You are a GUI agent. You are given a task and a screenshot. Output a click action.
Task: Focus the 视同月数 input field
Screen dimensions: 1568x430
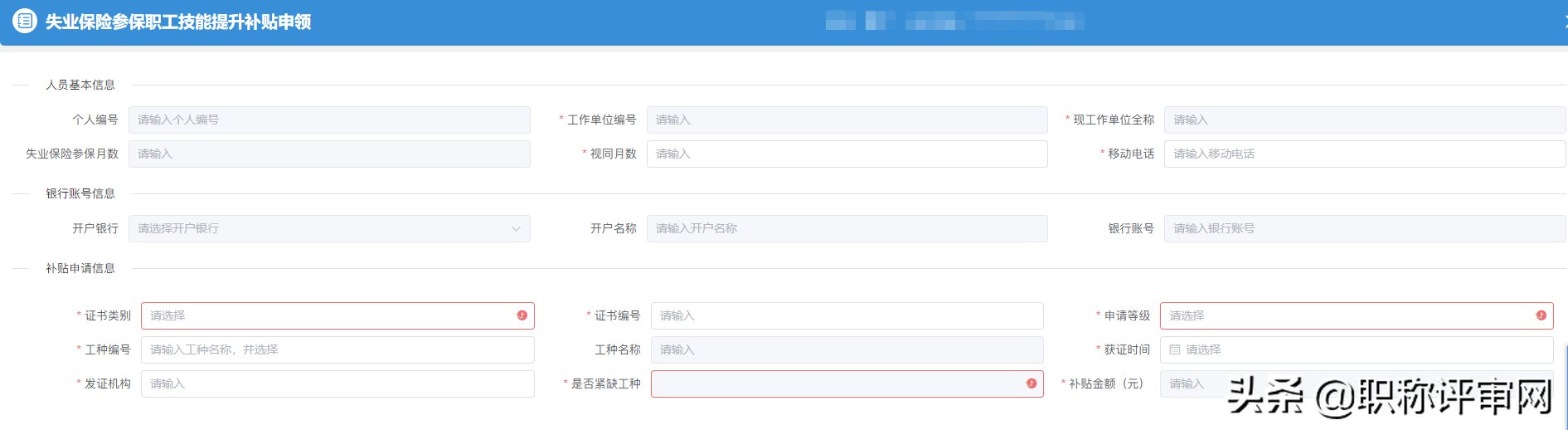[847, 154]
